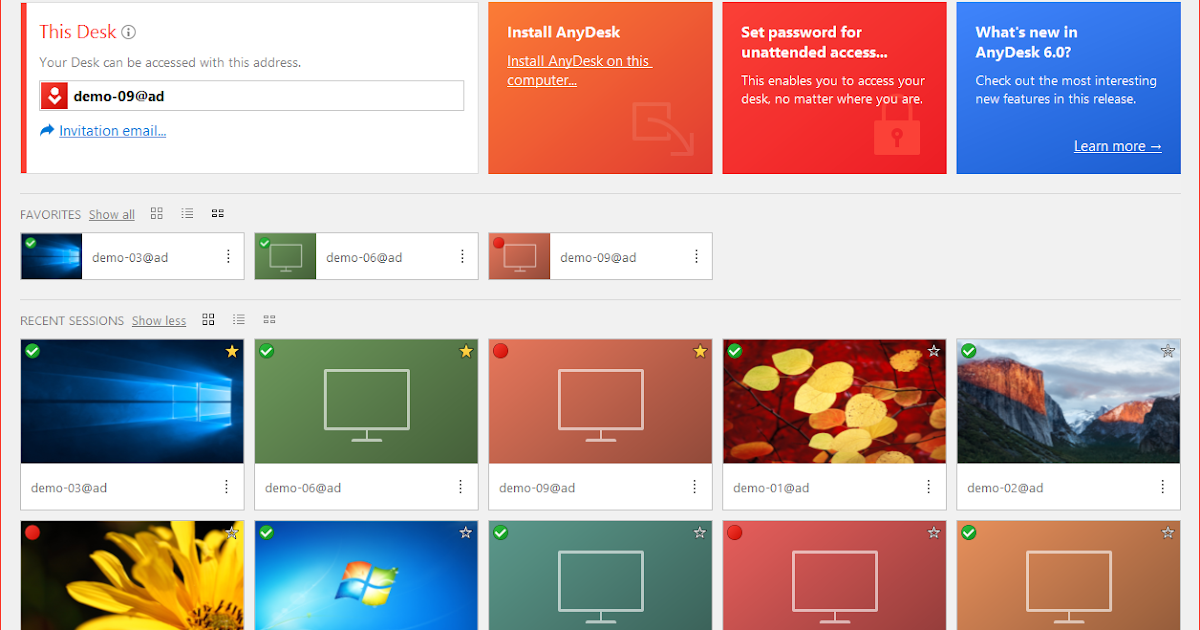Viewport: 1200px width, 630px height.
Task: Unfavorite demo-03@ad using its gold star
Action: (x=232, y=351)
